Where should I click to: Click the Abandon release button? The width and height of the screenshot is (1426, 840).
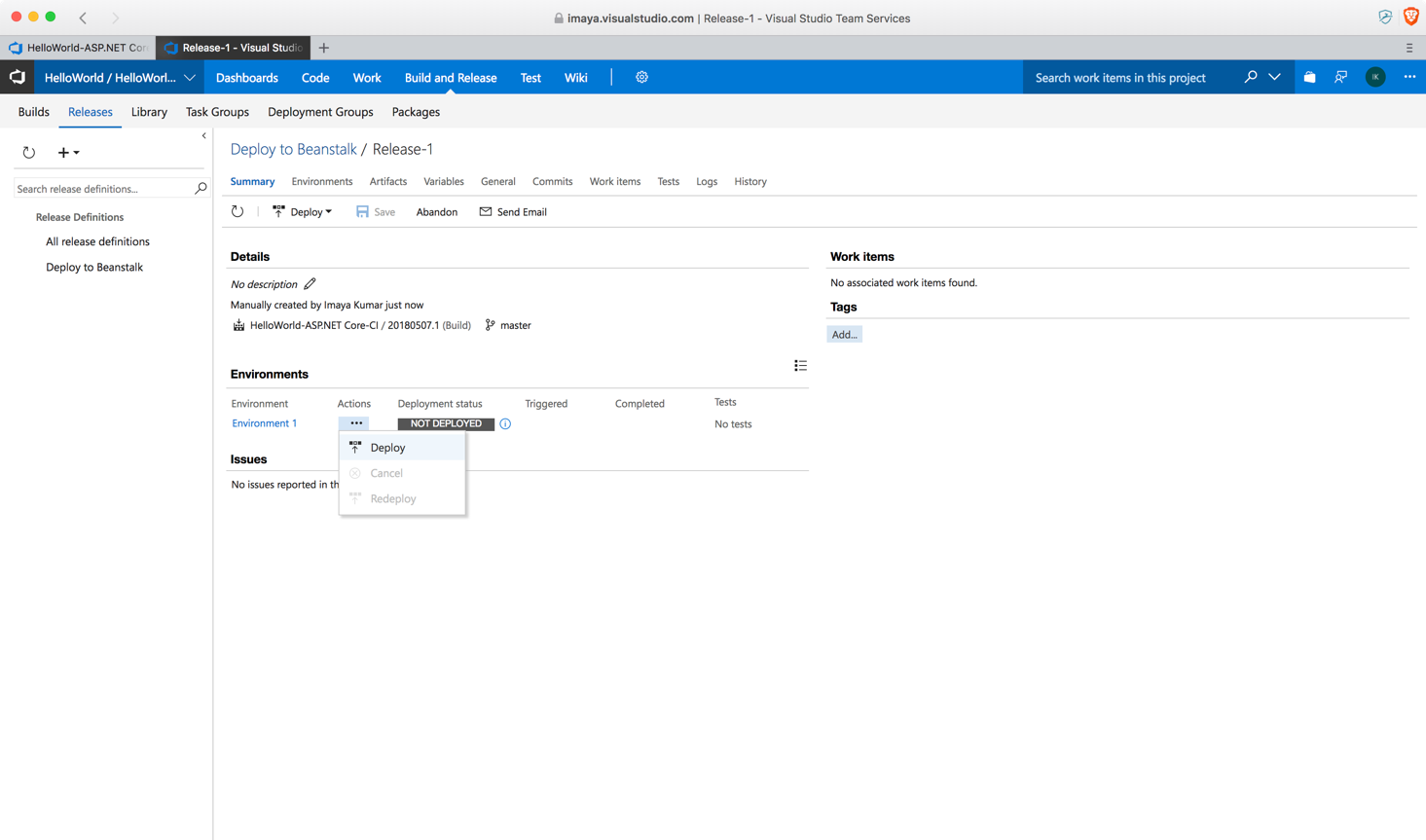coord(436,211)
